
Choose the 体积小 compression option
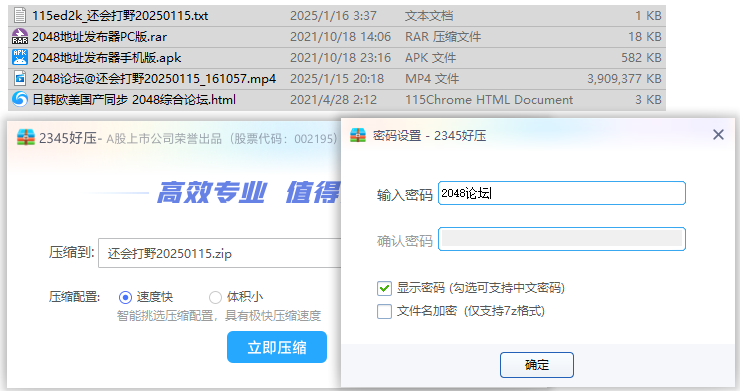[215, 297]
